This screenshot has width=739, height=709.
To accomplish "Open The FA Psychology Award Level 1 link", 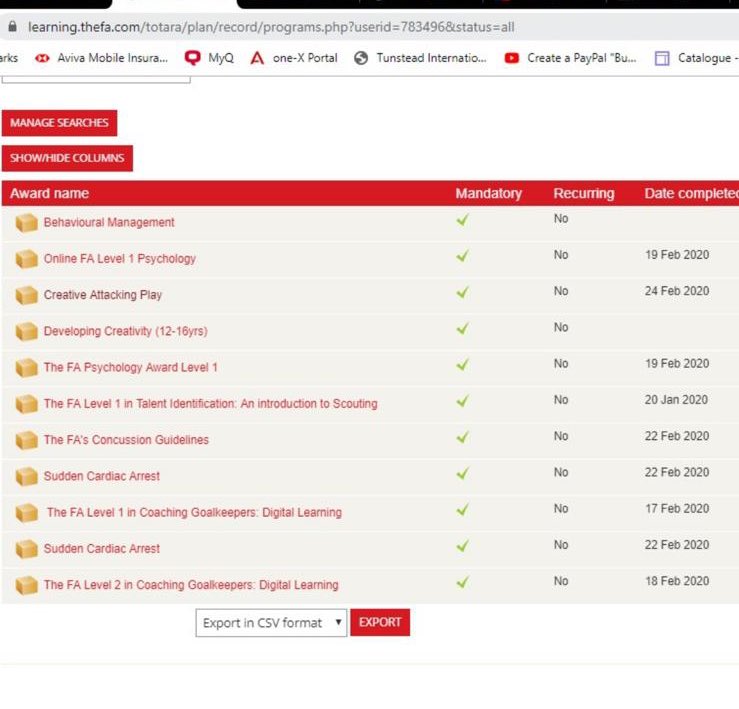I will (x=131, y=368).
